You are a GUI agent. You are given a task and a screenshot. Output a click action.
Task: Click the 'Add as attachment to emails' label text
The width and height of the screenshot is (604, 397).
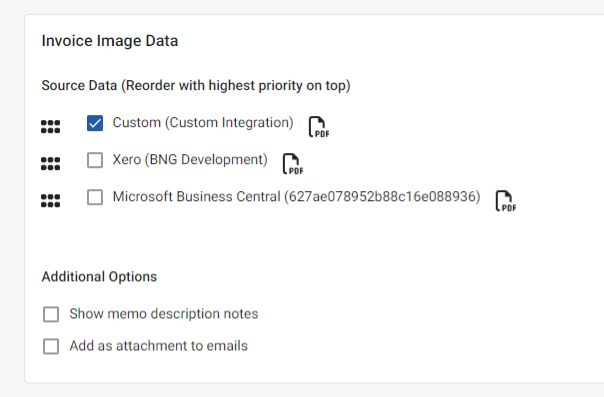point(158,346)
